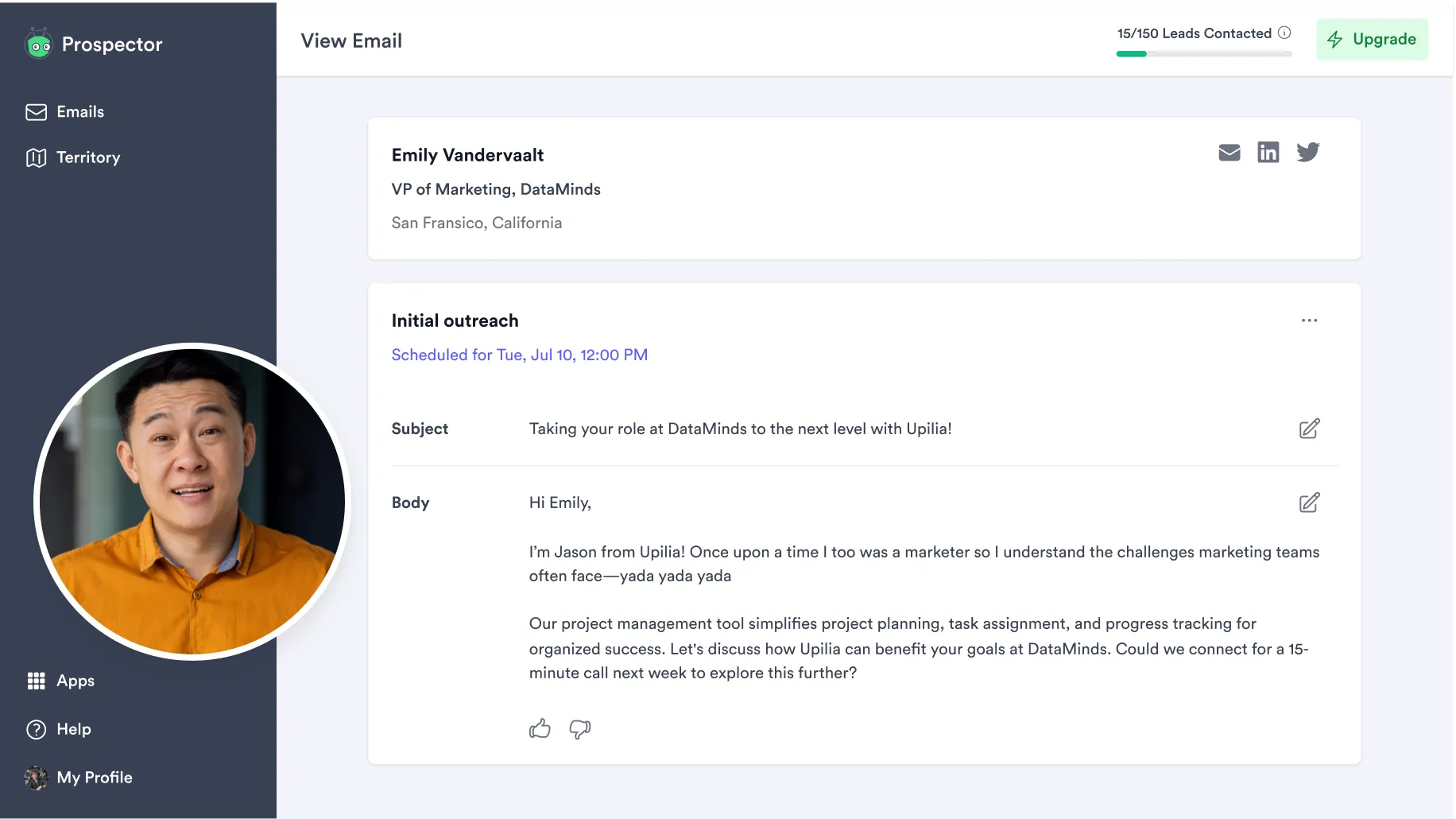This screenshot has width=1456, height=819.
Task: Edit the email body text
Action: (1309, 503)
